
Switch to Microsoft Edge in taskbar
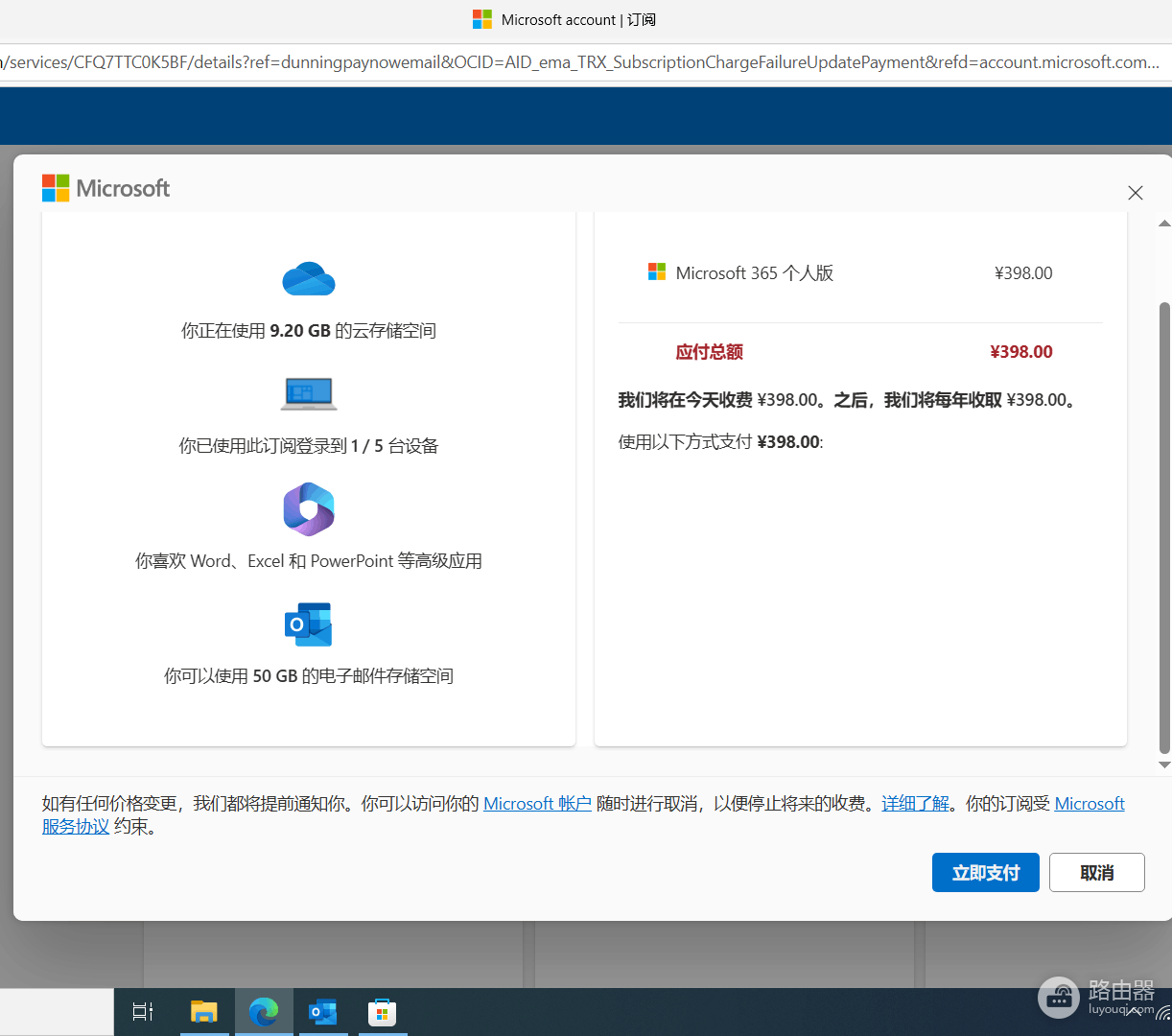point(264,1012)
